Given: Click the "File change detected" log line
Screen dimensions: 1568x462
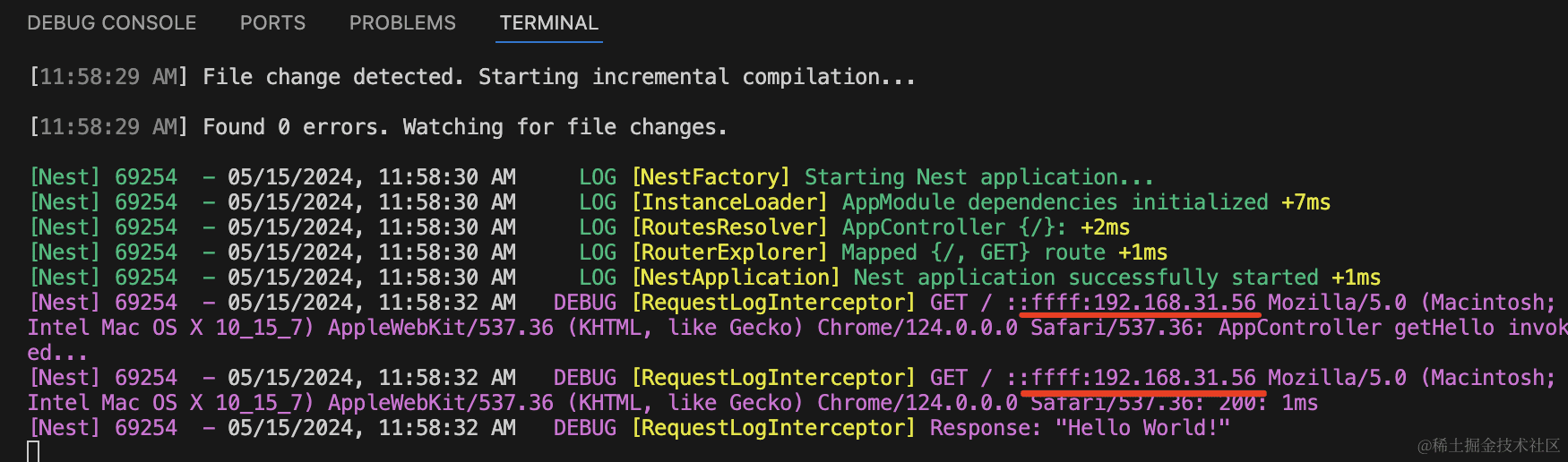Looking at the screenshot, I should click(x=559, y=77).
